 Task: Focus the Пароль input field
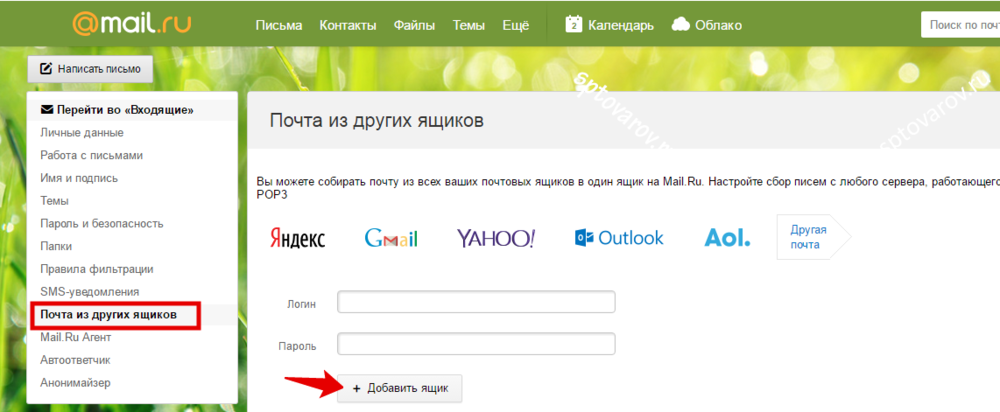tap(476, 344)
